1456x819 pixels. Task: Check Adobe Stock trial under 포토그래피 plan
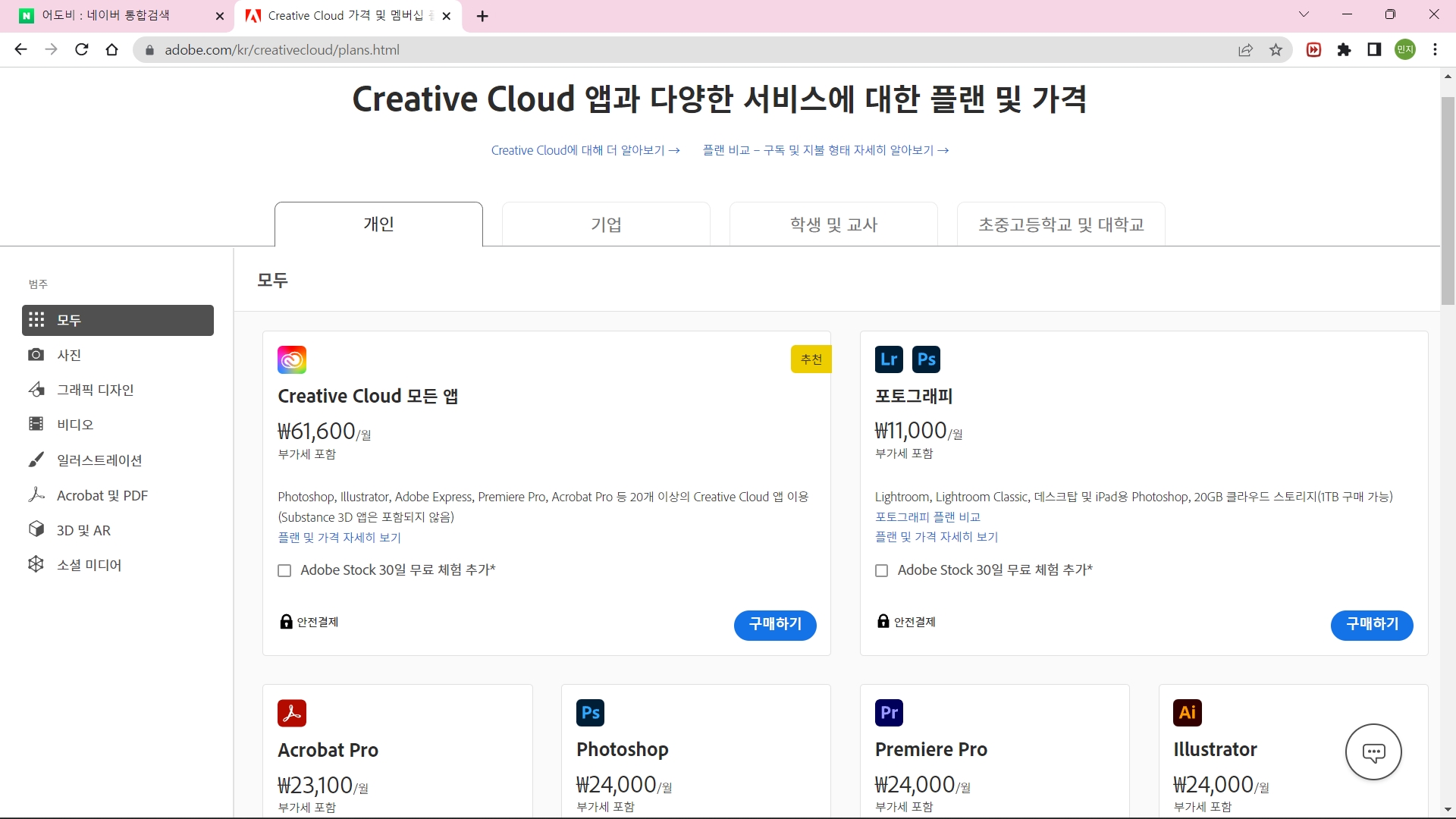pos(881,570)
